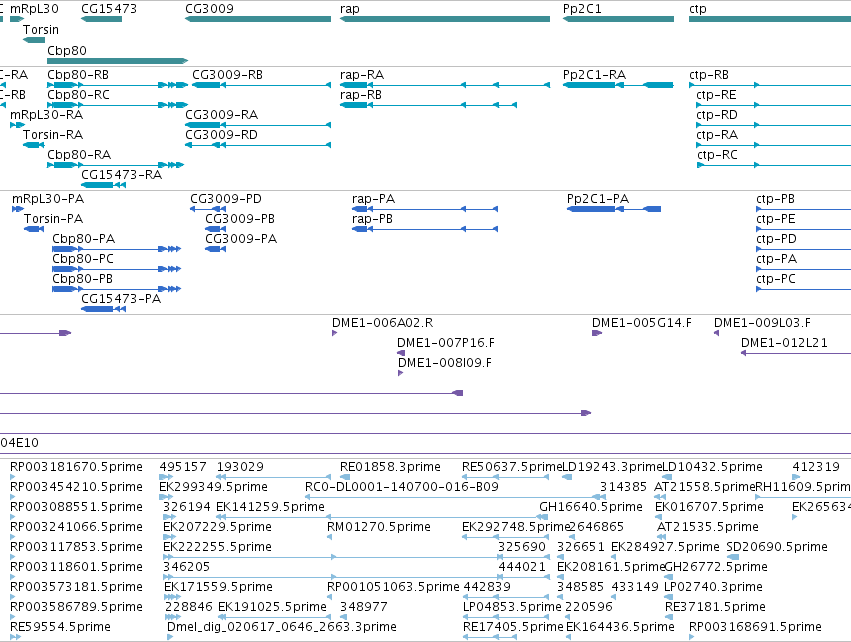Screen dimensions: 851x642
Task: Select protein Torsin-PA
Action: (34, 229)
